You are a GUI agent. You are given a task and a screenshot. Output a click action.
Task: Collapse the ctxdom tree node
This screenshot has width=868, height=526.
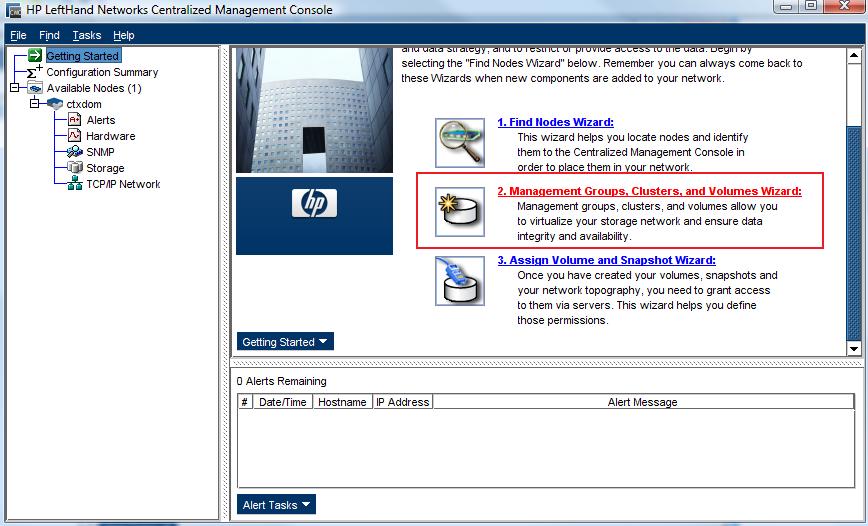click(35, 104)
